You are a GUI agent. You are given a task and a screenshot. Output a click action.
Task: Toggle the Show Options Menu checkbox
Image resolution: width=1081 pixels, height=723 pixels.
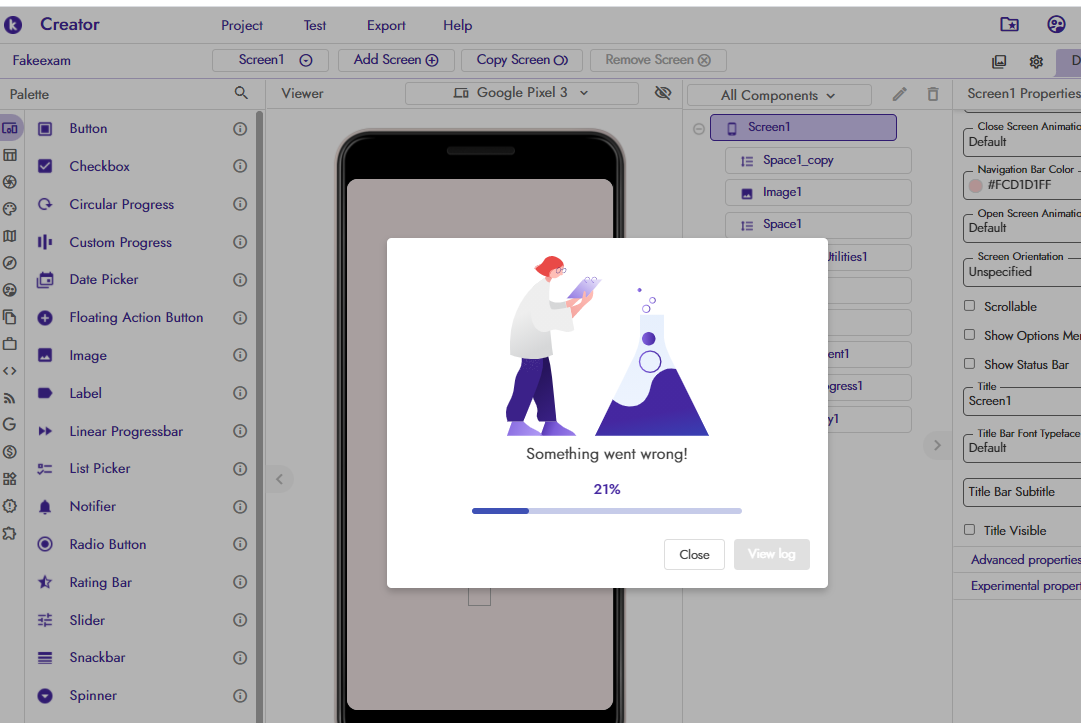969,335
